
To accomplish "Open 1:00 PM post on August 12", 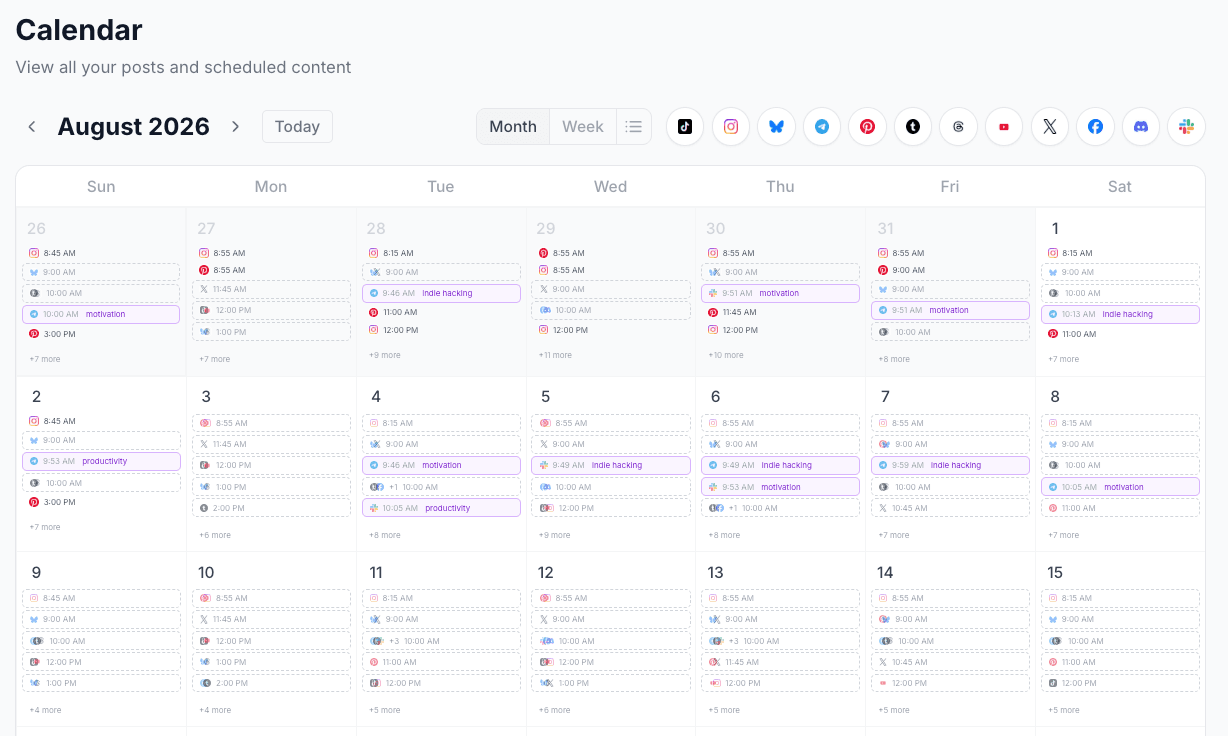I will coord(611,683).
